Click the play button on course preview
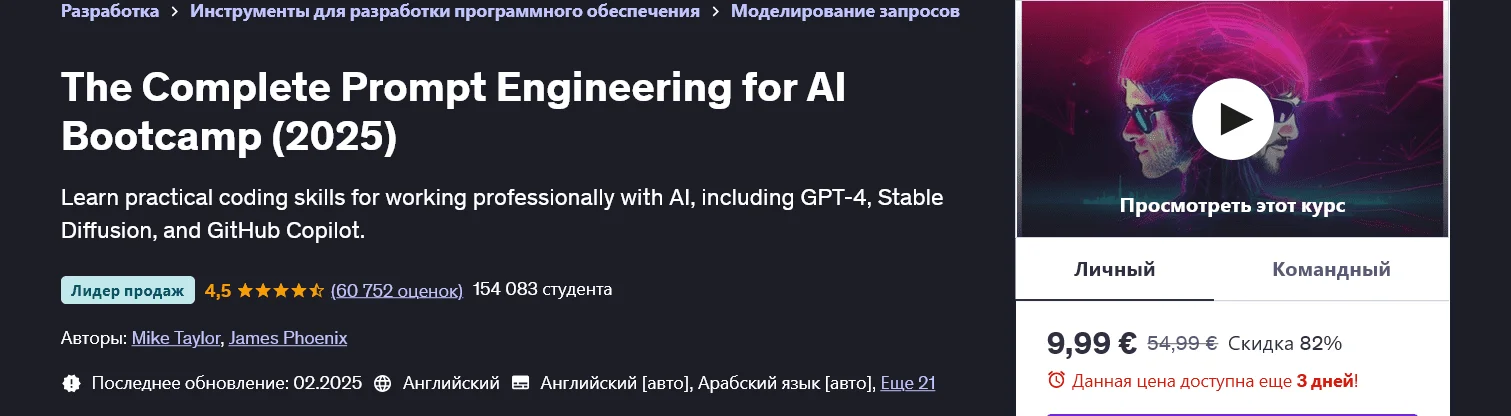This screenshot has width=1511, height=416. click(x=1232, y=119)
